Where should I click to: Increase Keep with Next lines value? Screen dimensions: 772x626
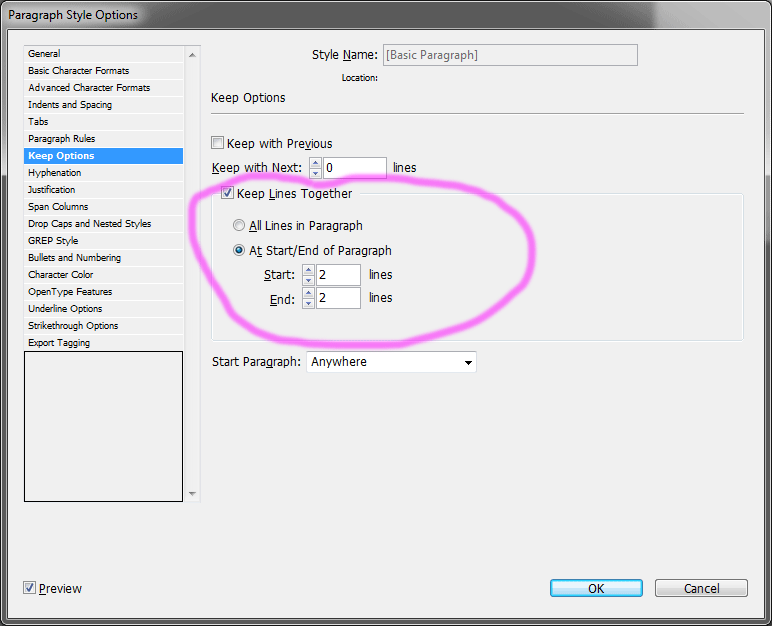pos(315,163)
